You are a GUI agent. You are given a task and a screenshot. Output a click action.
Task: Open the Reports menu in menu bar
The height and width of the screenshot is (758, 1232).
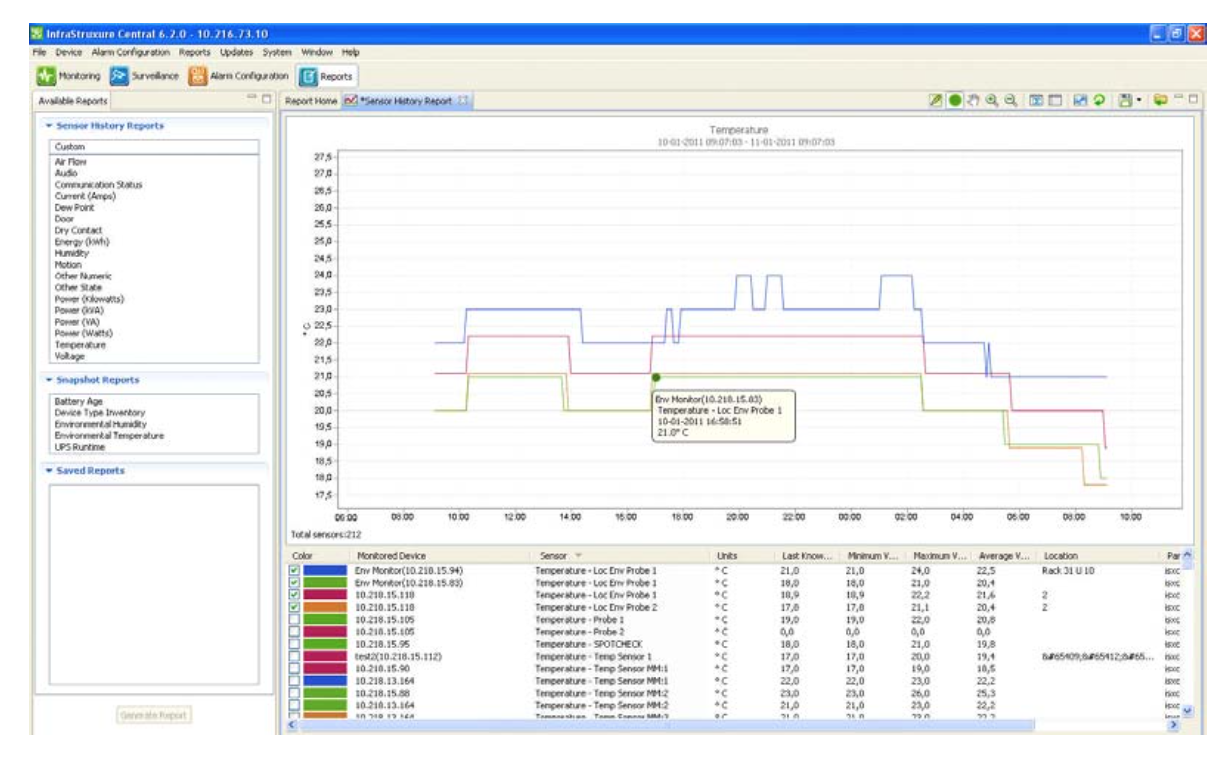pos(196,51)
